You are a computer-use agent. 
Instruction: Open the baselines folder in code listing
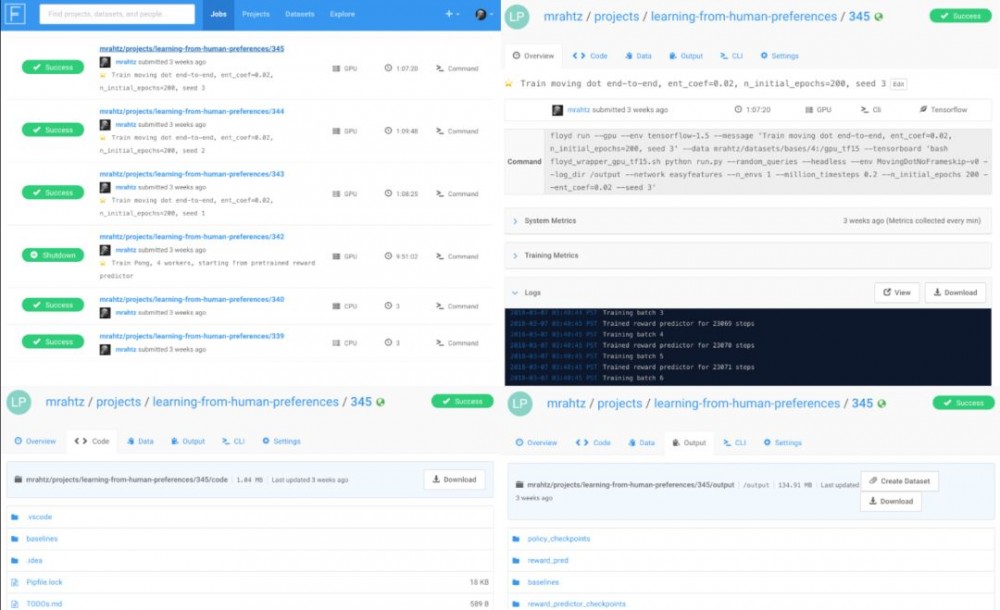(41, 539)
